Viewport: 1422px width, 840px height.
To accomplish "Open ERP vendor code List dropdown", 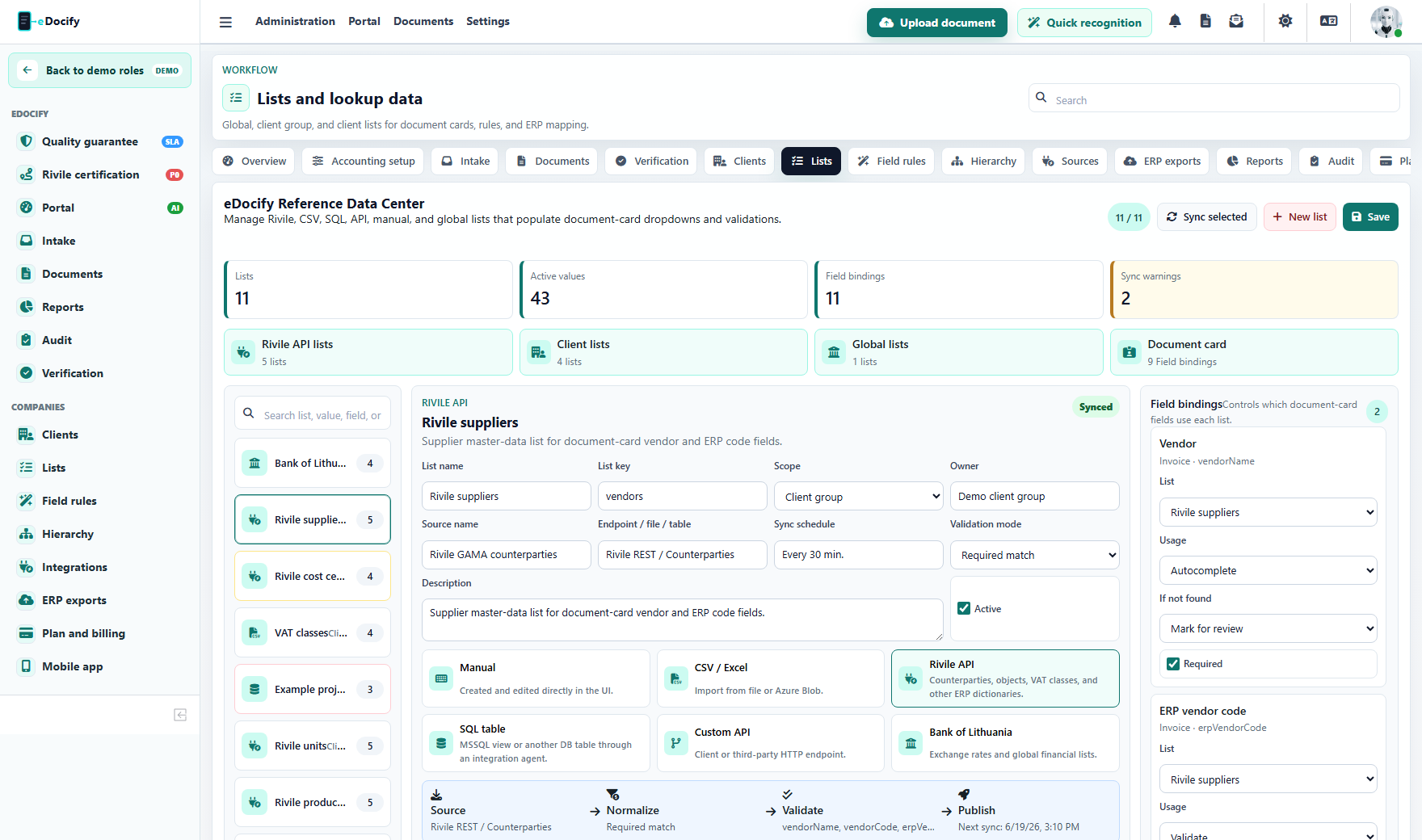I will coord(1268,779).
